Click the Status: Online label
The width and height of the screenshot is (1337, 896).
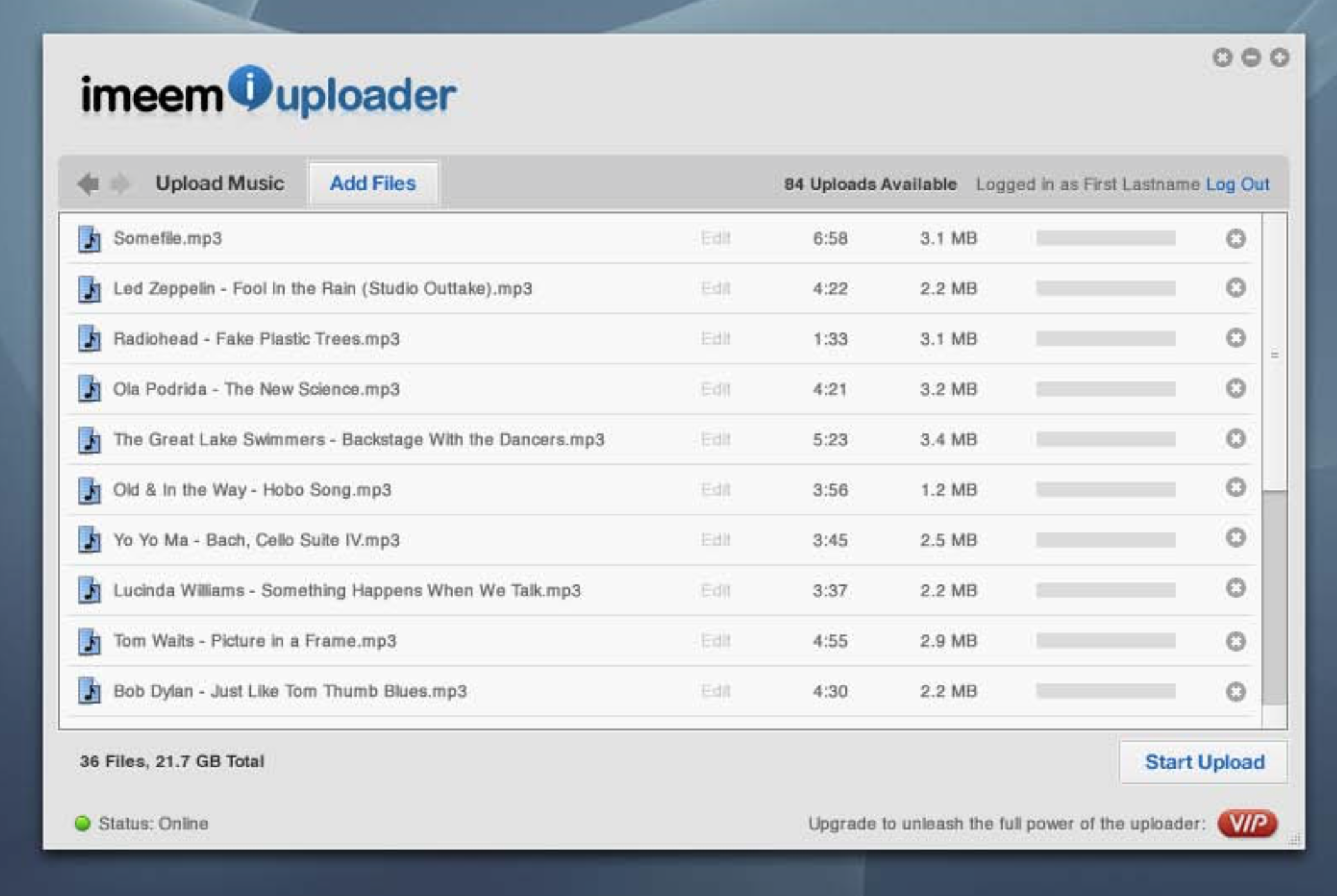coord(153,823)
